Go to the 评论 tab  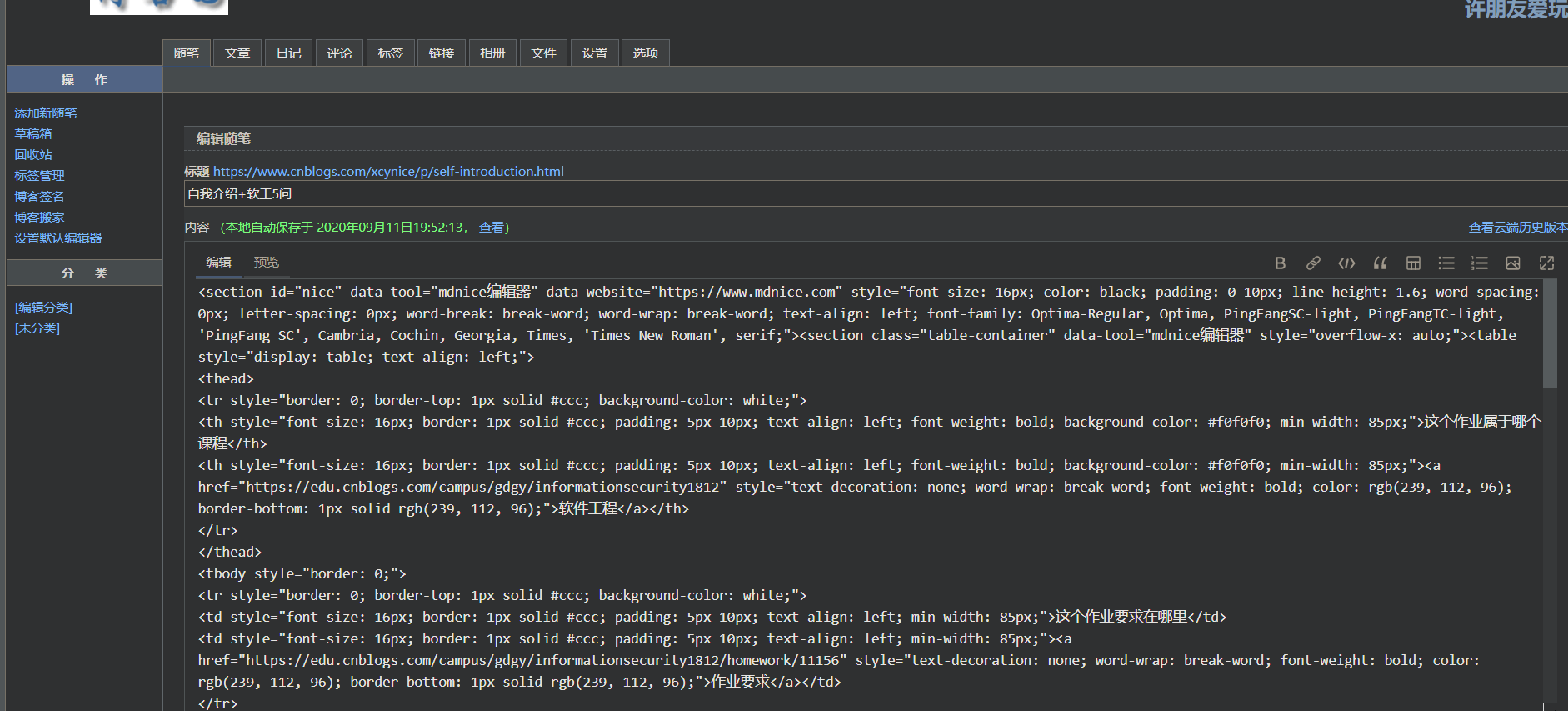pos(339,53)
